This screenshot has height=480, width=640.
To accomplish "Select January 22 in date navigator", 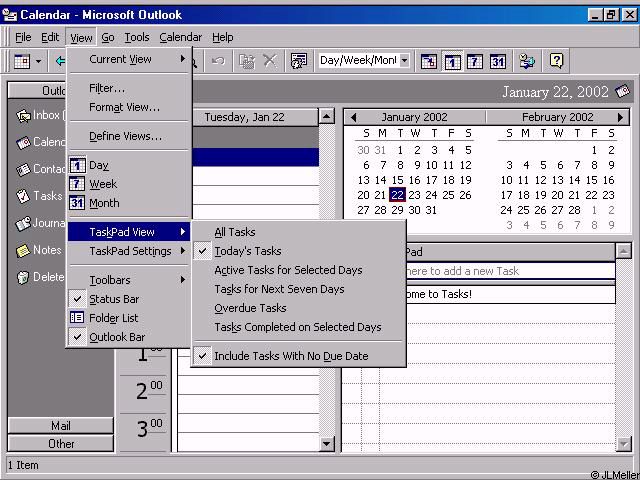I will (397, 195).
